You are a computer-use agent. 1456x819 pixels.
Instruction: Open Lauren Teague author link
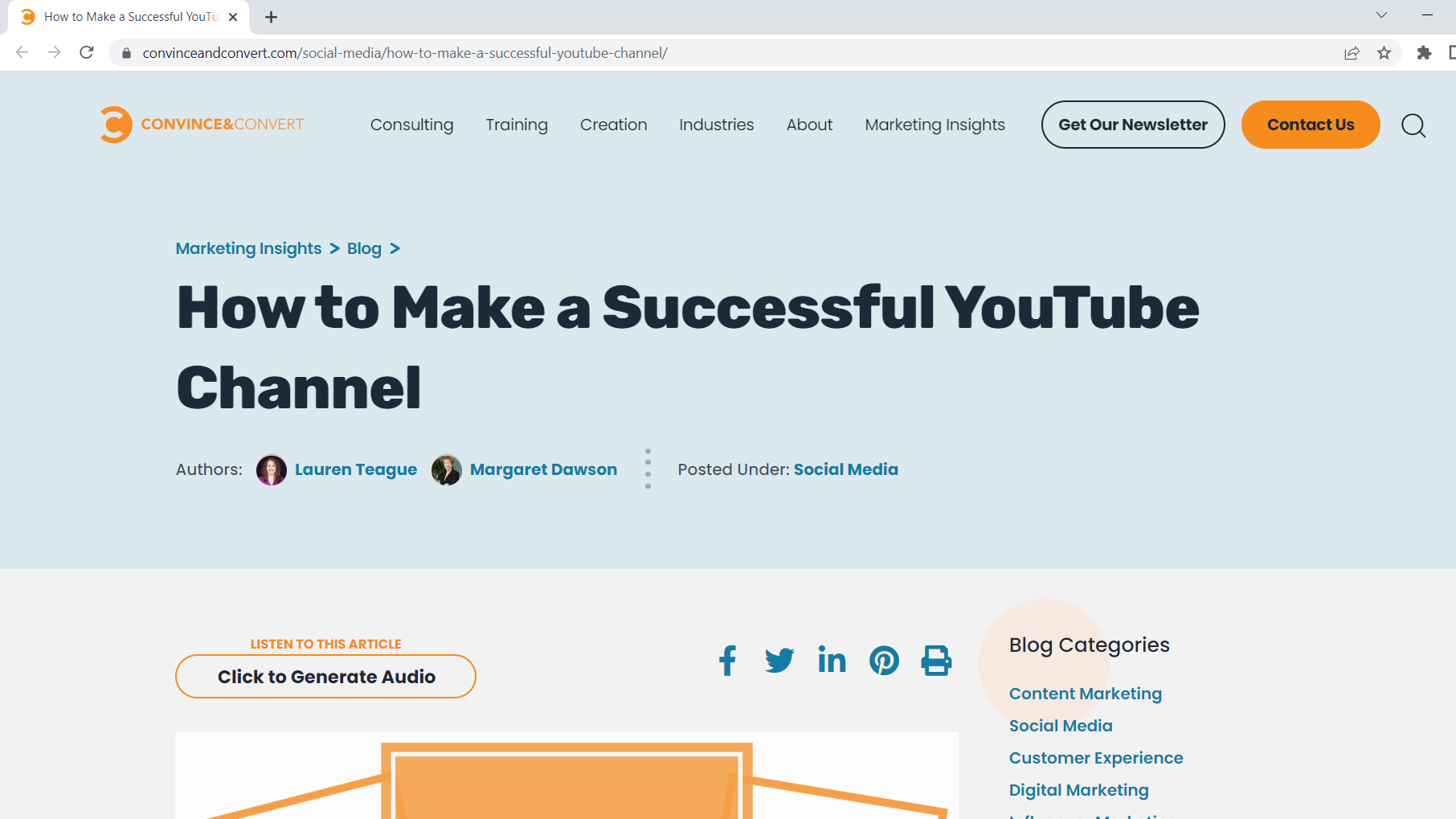(x=356, y=469)
